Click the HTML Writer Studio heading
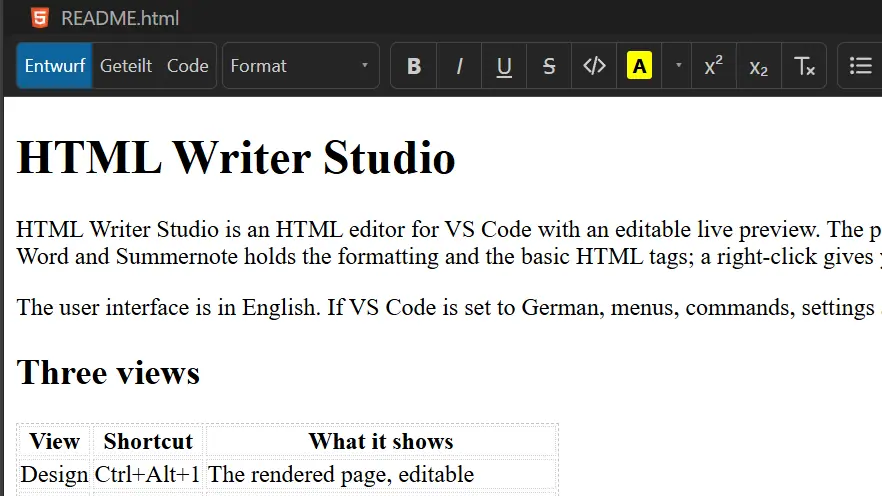Image resolution: width=882 pixels, height=496 pixels. tap(236, 158)
